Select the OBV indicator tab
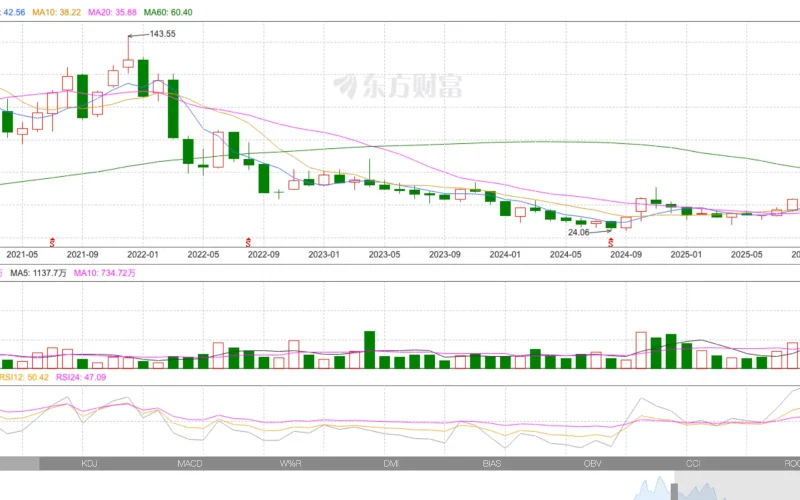800x500 pixels. click(593, 464)
